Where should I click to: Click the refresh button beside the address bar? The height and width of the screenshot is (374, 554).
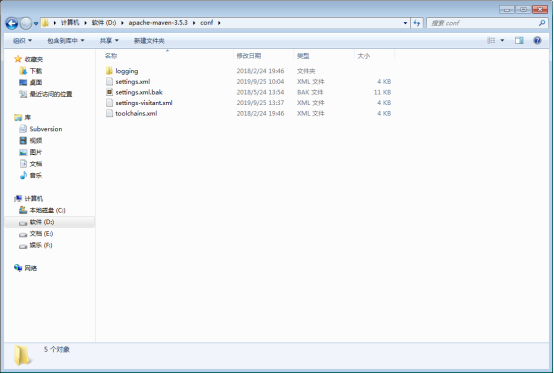click(417, 23)
